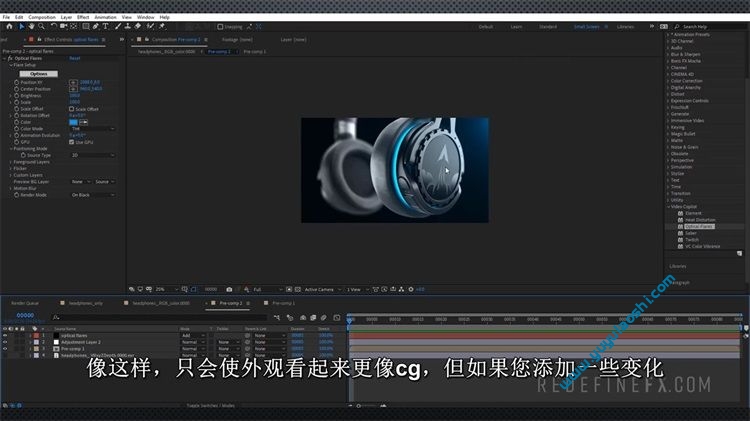Toggle Brightness stopwatch keyframe icon
The width and height of the screenshot is (750, 421).
(x=16, y=96)
